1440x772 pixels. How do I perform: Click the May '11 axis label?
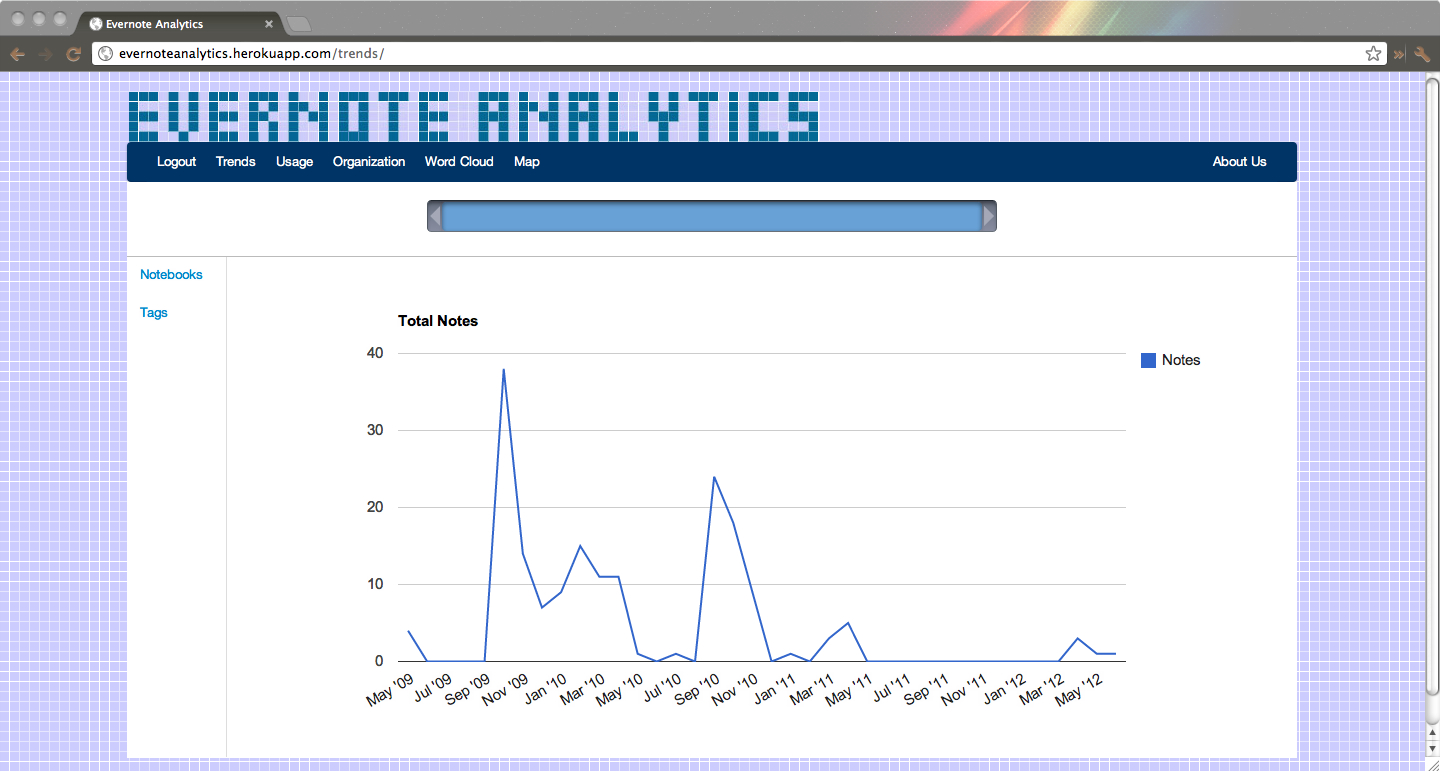849,690
